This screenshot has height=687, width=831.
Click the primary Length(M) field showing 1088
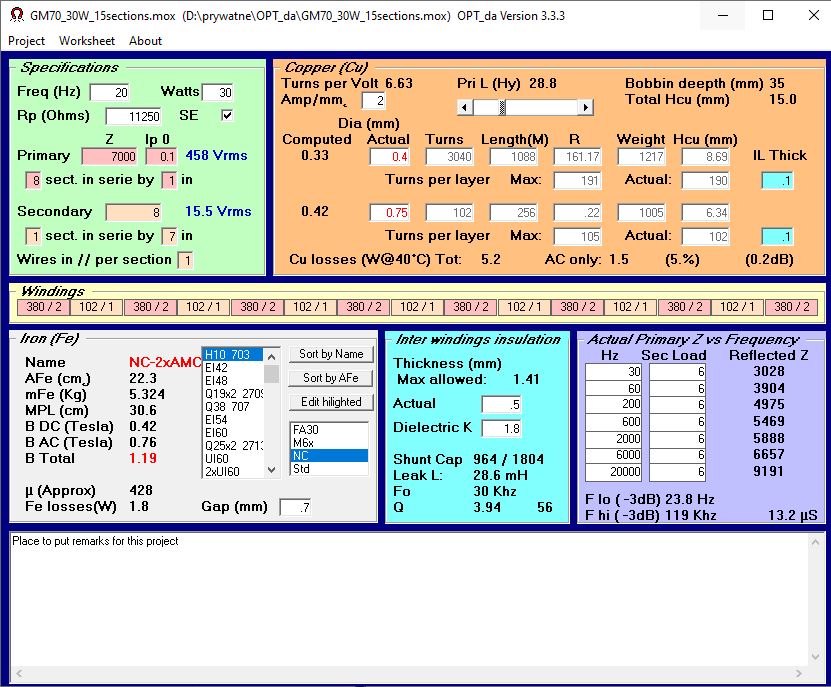(514, 156)
